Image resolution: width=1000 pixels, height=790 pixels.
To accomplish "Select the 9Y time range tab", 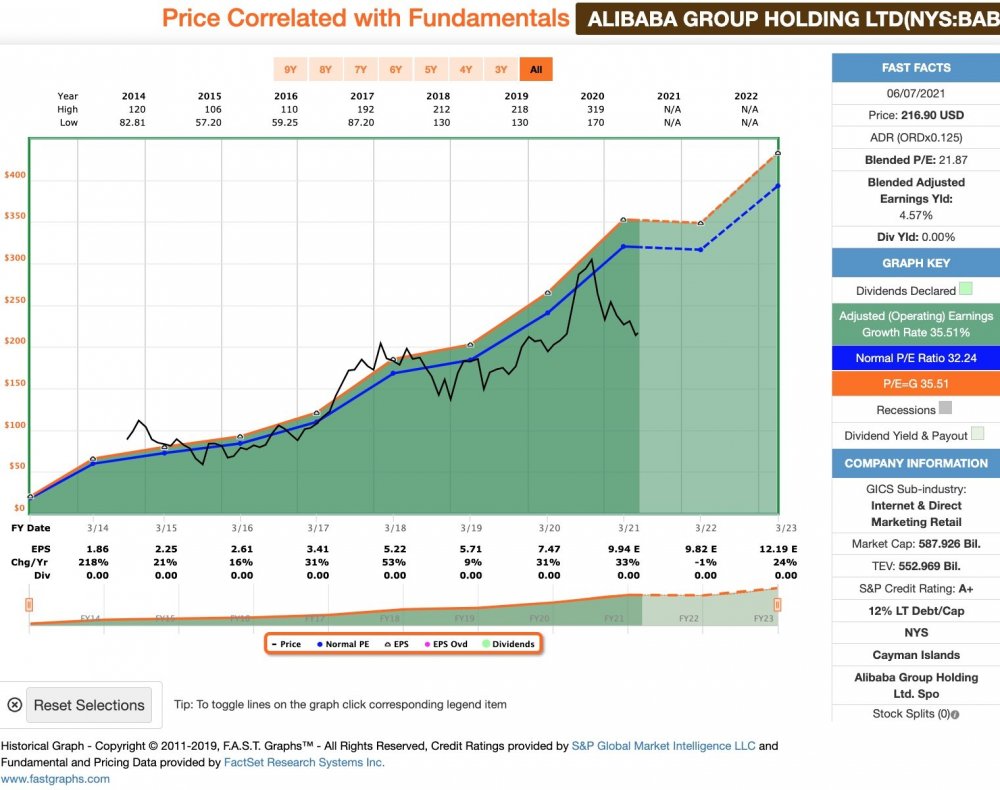I will point(290,70).
